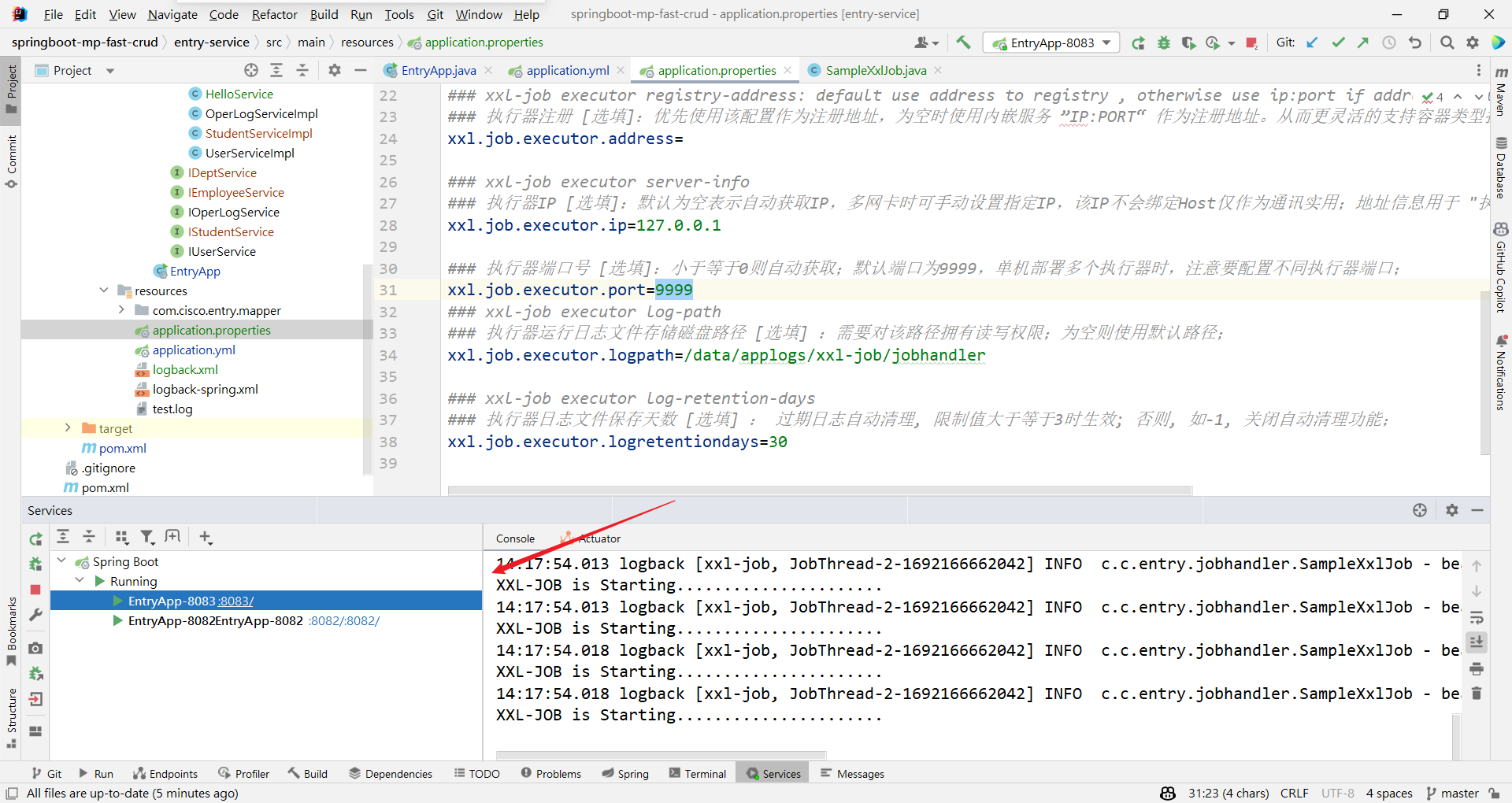Toggle Structure tool window stripe button
Screen dimensions: 1512x803
(11, 717)
